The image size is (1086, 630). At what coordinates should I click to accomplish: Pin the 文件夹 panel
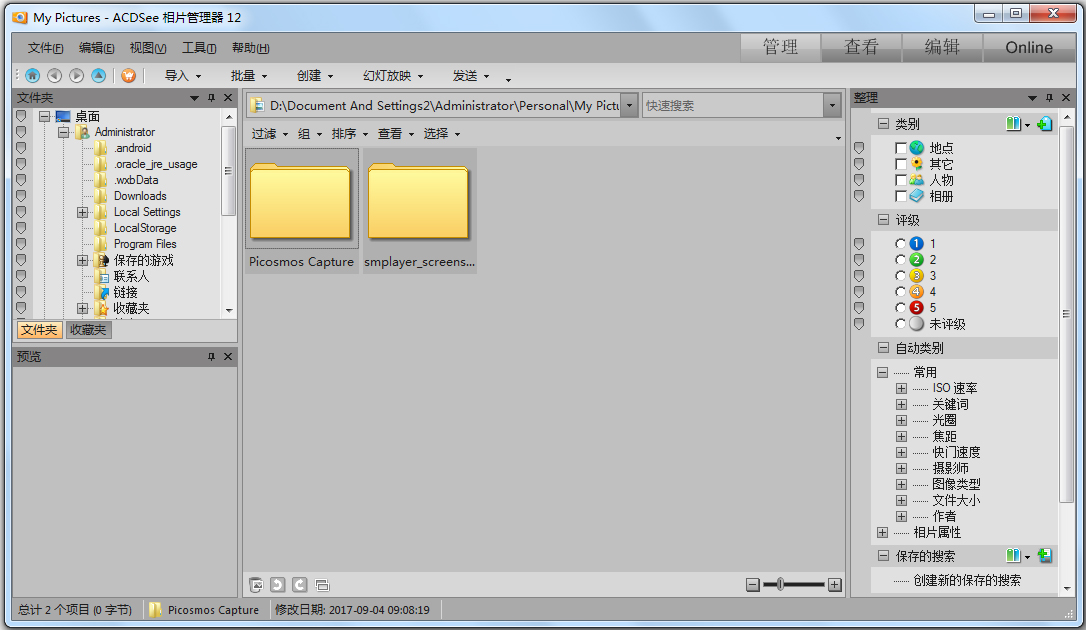211,98
